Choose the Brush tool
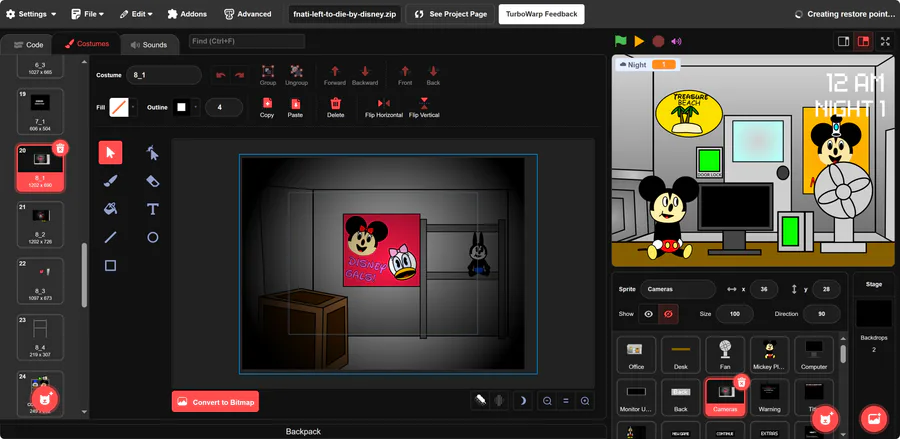The image size is (900, 439). (x=110, y=181)
